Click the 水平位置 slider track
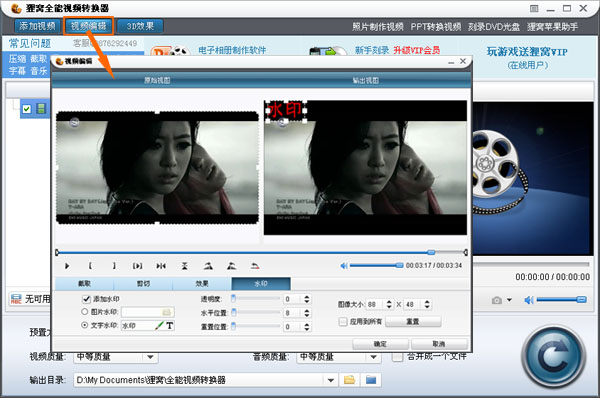Image resolution: width=600 pixels, height=398 pixels. coord(256,313)
